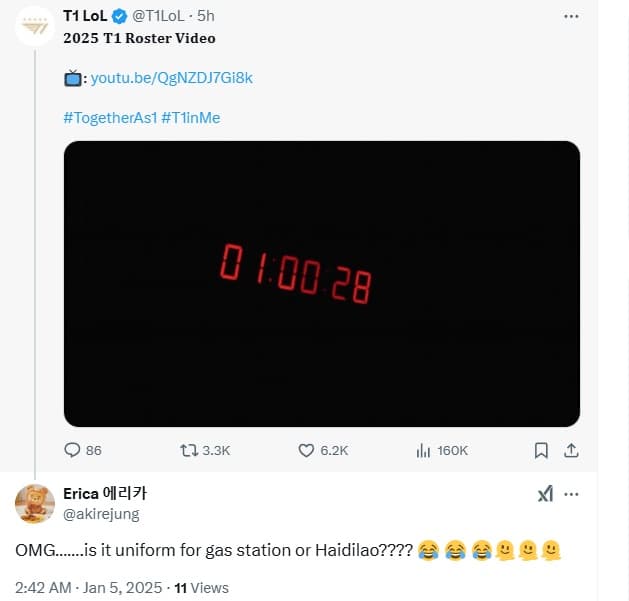The height and width of the screenshot is (601, 629).
Task: Click the reply comment icon with 86
Action: tap(73, 450)
